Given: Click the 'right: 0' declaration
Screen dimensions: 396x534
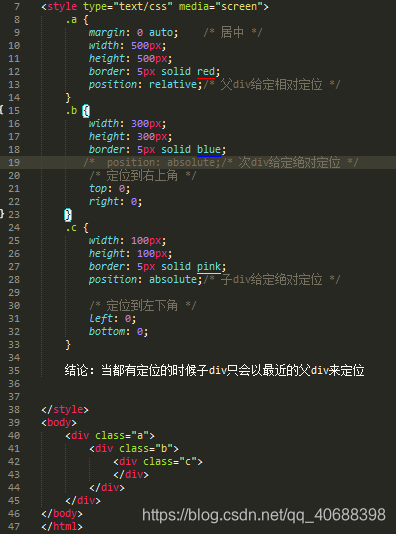Looking at the screenshot, I should tap(115, 202).
